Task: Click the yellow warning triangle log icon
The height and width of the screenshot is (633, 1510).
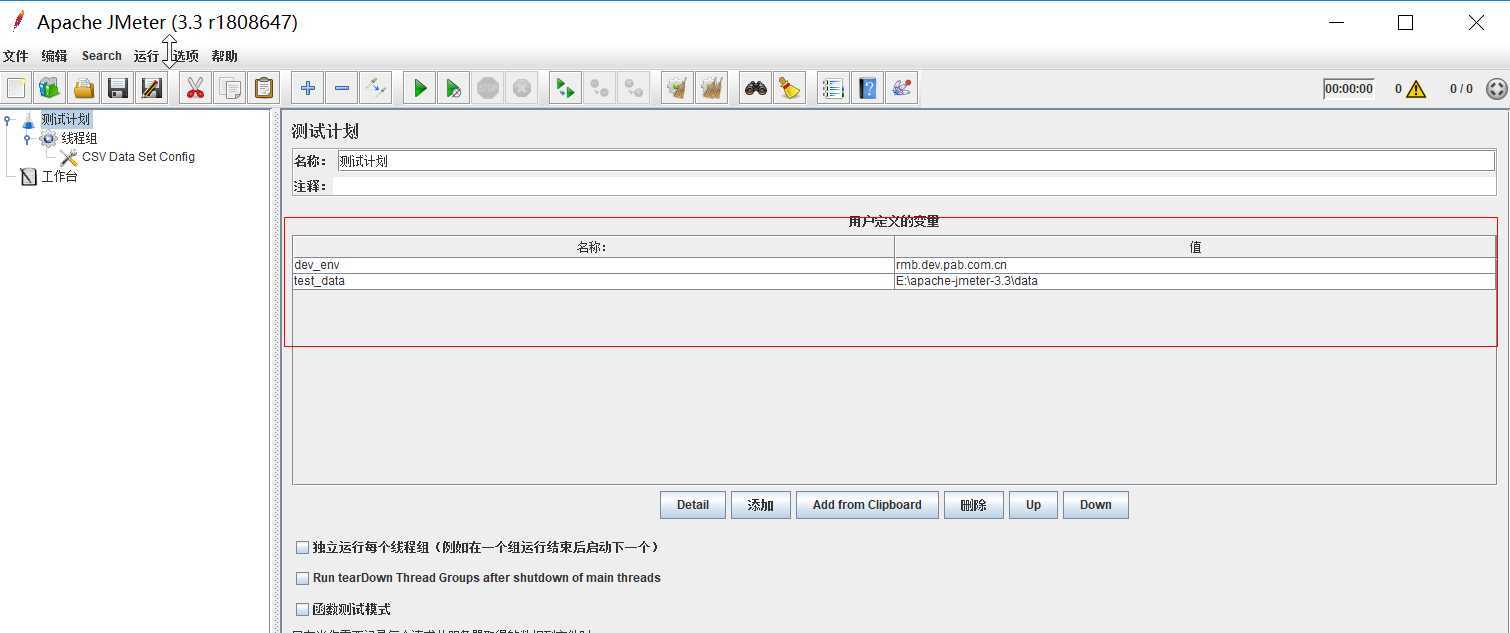Action: (x=1416, y=89)
